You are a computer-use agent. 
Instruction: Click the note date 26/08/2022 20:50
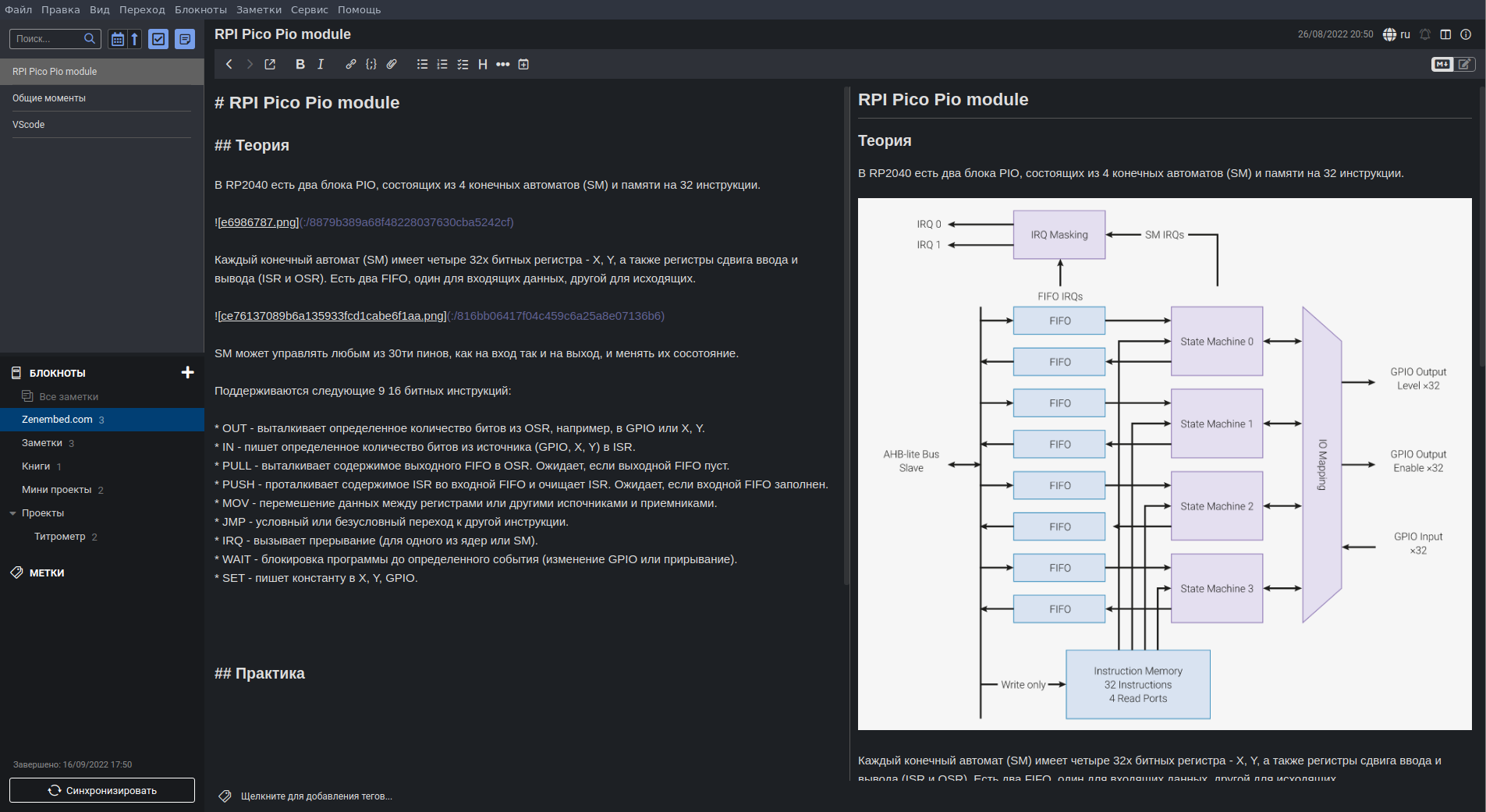point(1335,34)
